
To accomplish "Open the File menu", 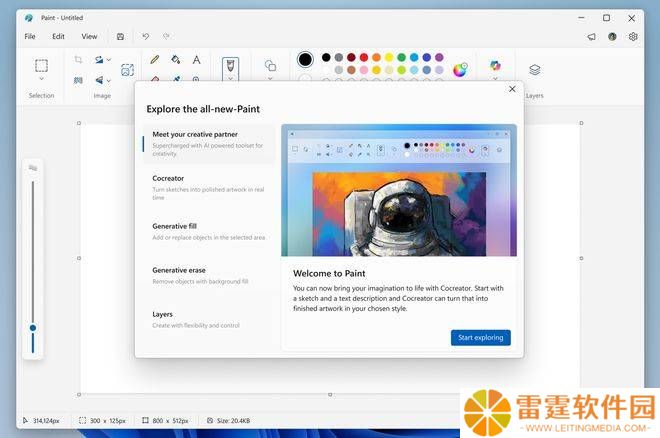I will (30, 37).
